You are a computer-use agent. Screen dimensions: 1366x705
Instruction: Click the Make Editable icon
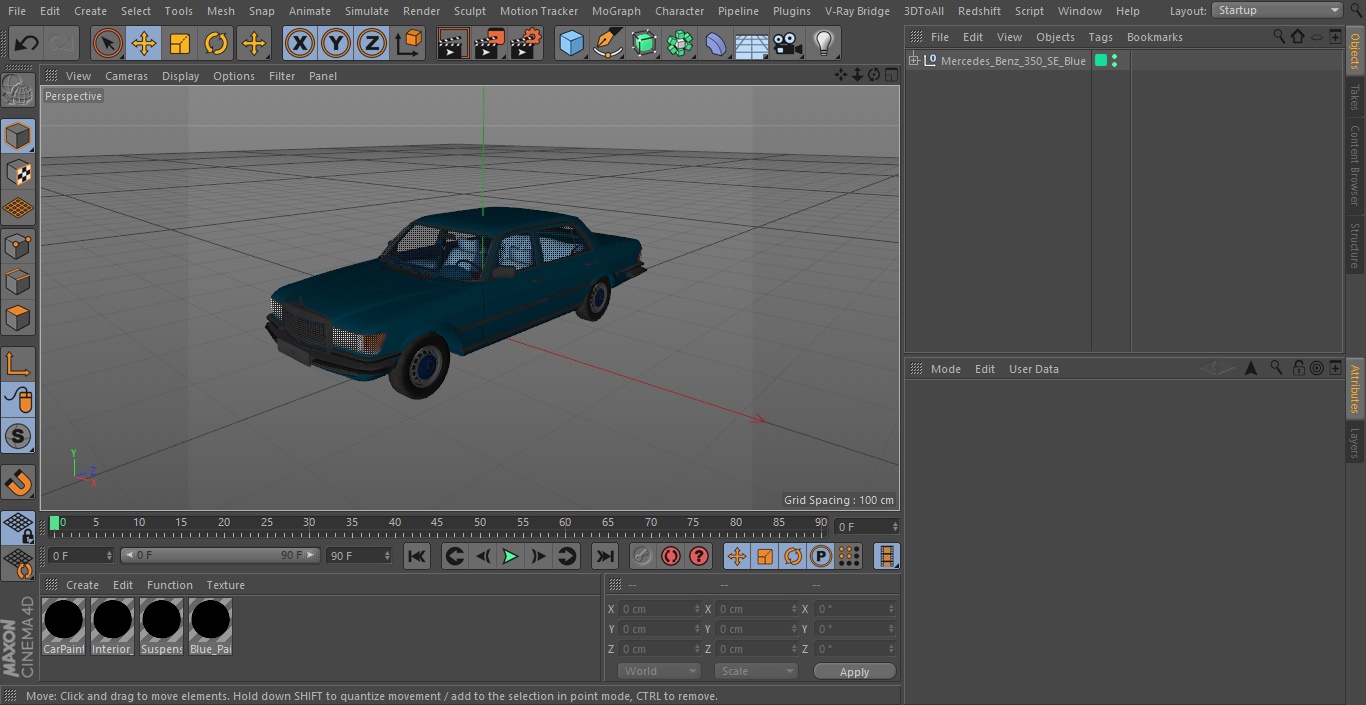pyautogui.click(x=18, y=92)
